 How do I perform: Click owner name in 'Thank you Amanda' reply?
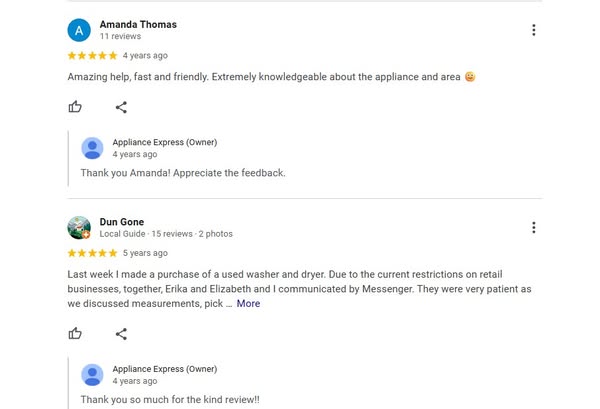point(164,142)
